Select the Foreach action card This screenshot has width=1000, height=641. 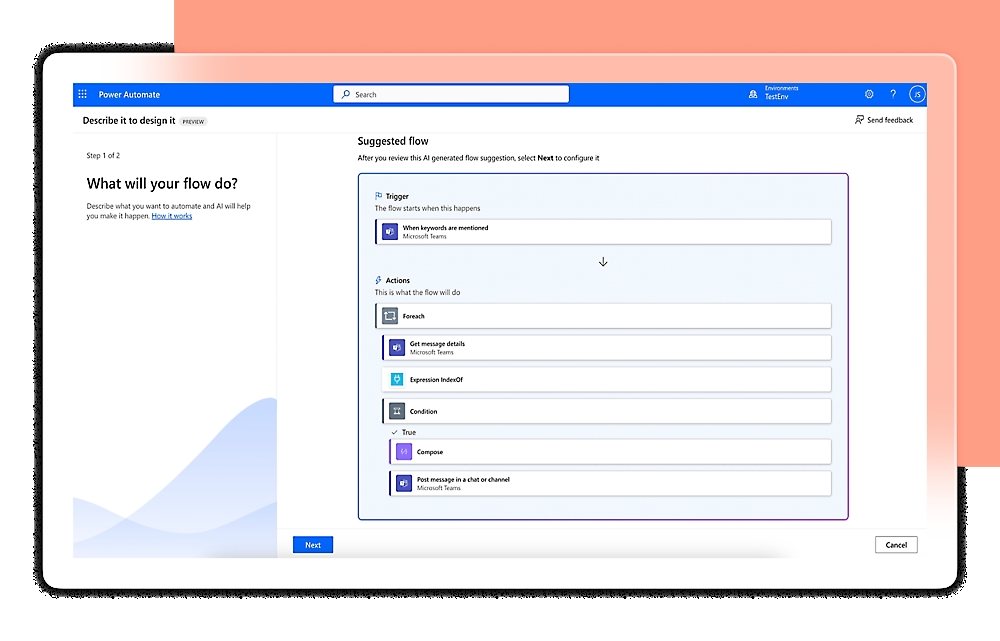(603, 316)
